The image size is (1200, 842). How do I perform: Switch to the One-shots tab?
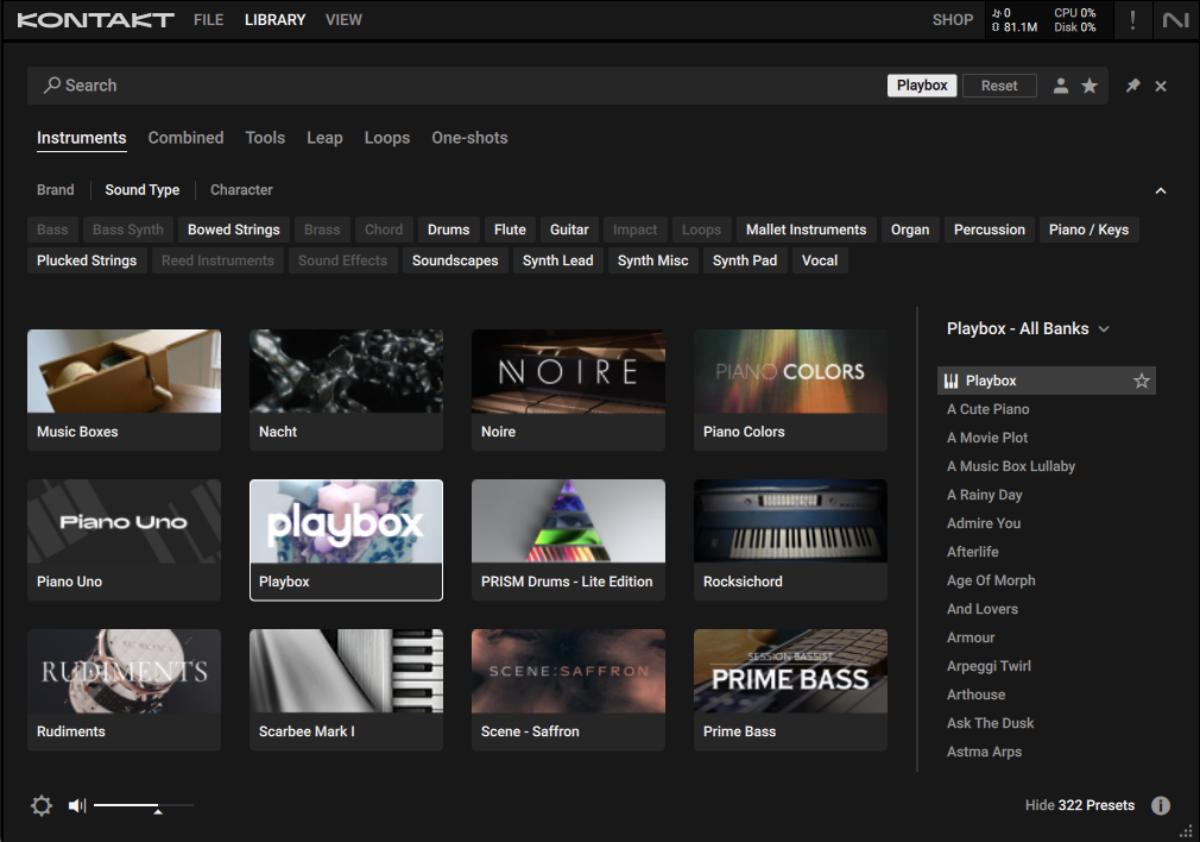coord(470,138)
